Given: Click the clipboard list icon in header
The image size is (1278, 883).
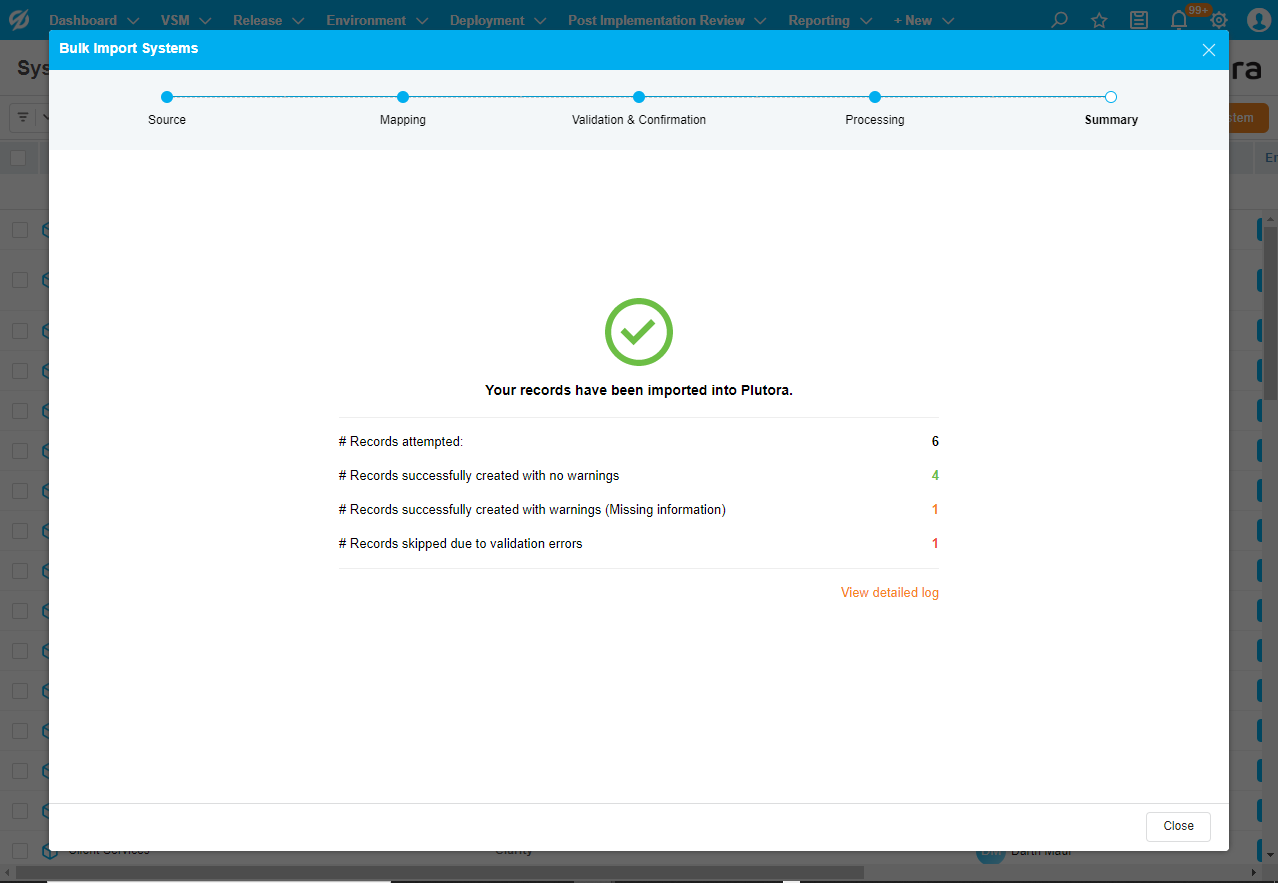Looking at the screenshot, I should 1139,20.
